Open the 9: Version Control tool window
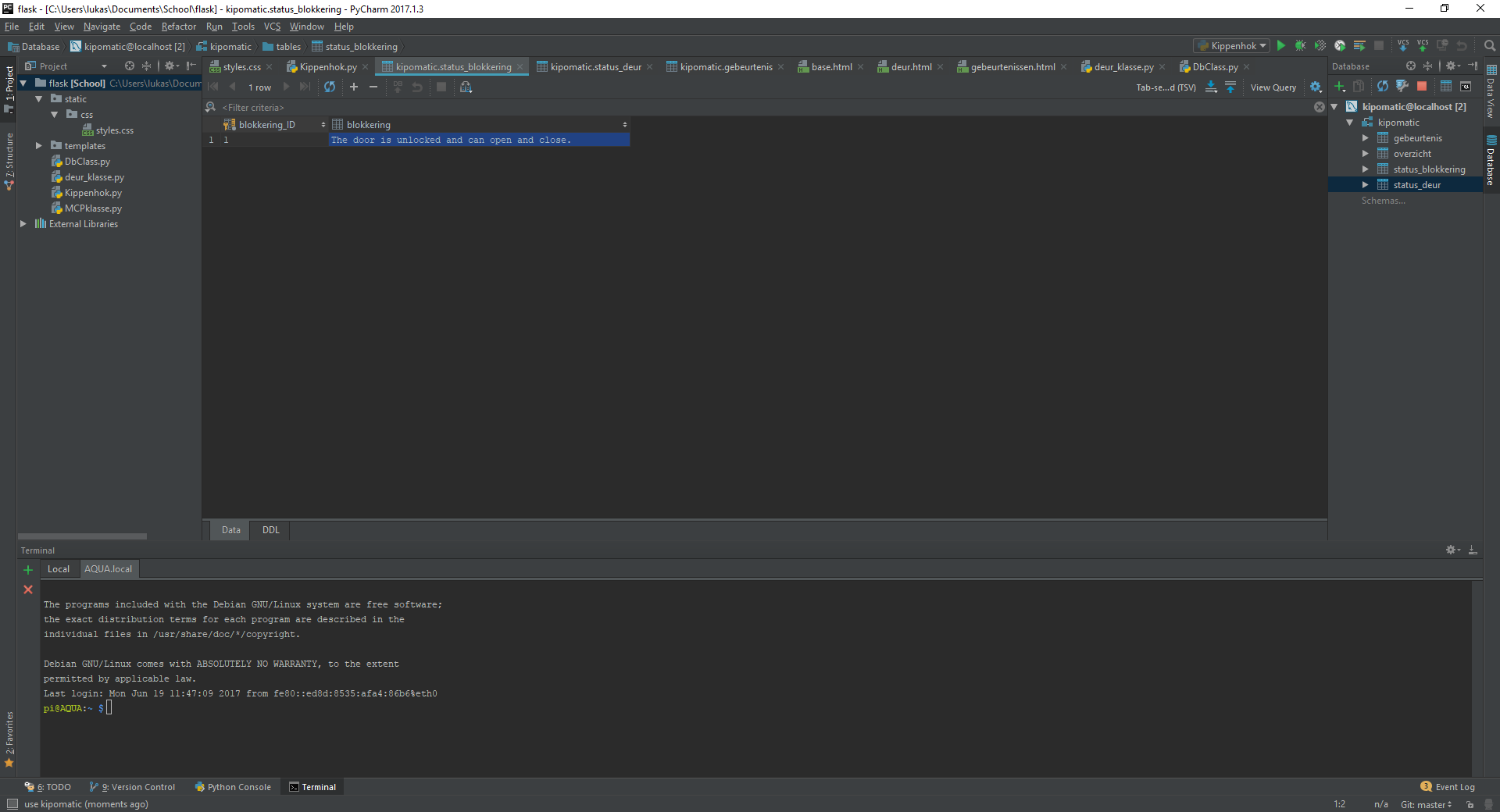 133,787
